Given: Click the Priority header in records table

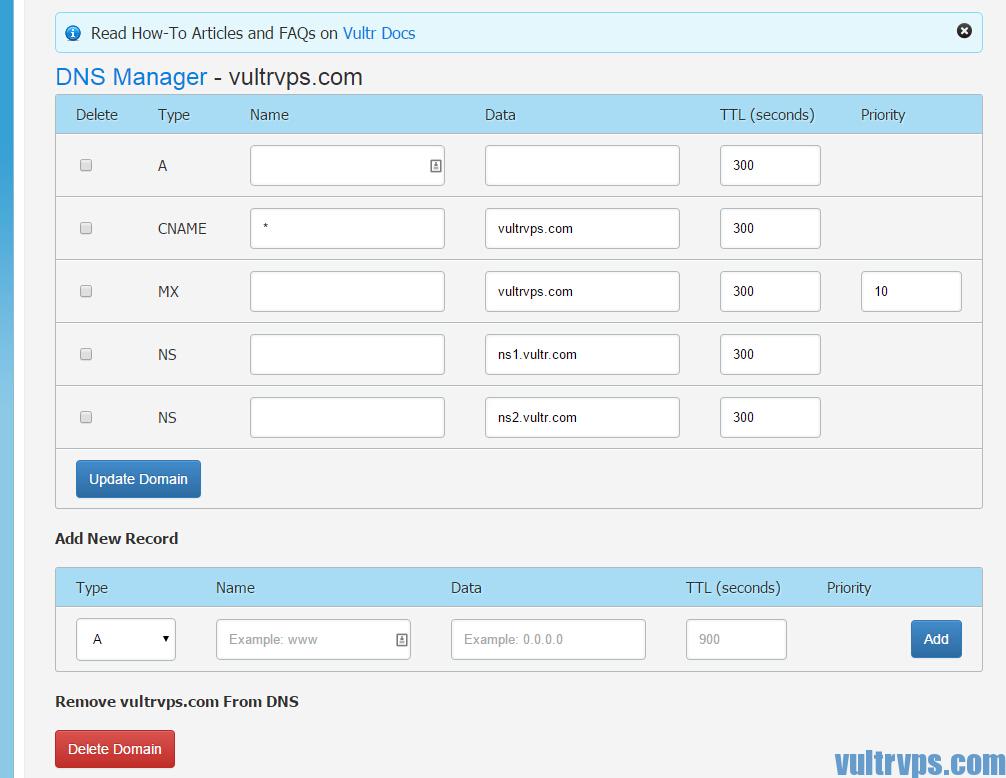Looking at the screenshot, I should pyautogui.click(x=883, y=115).
